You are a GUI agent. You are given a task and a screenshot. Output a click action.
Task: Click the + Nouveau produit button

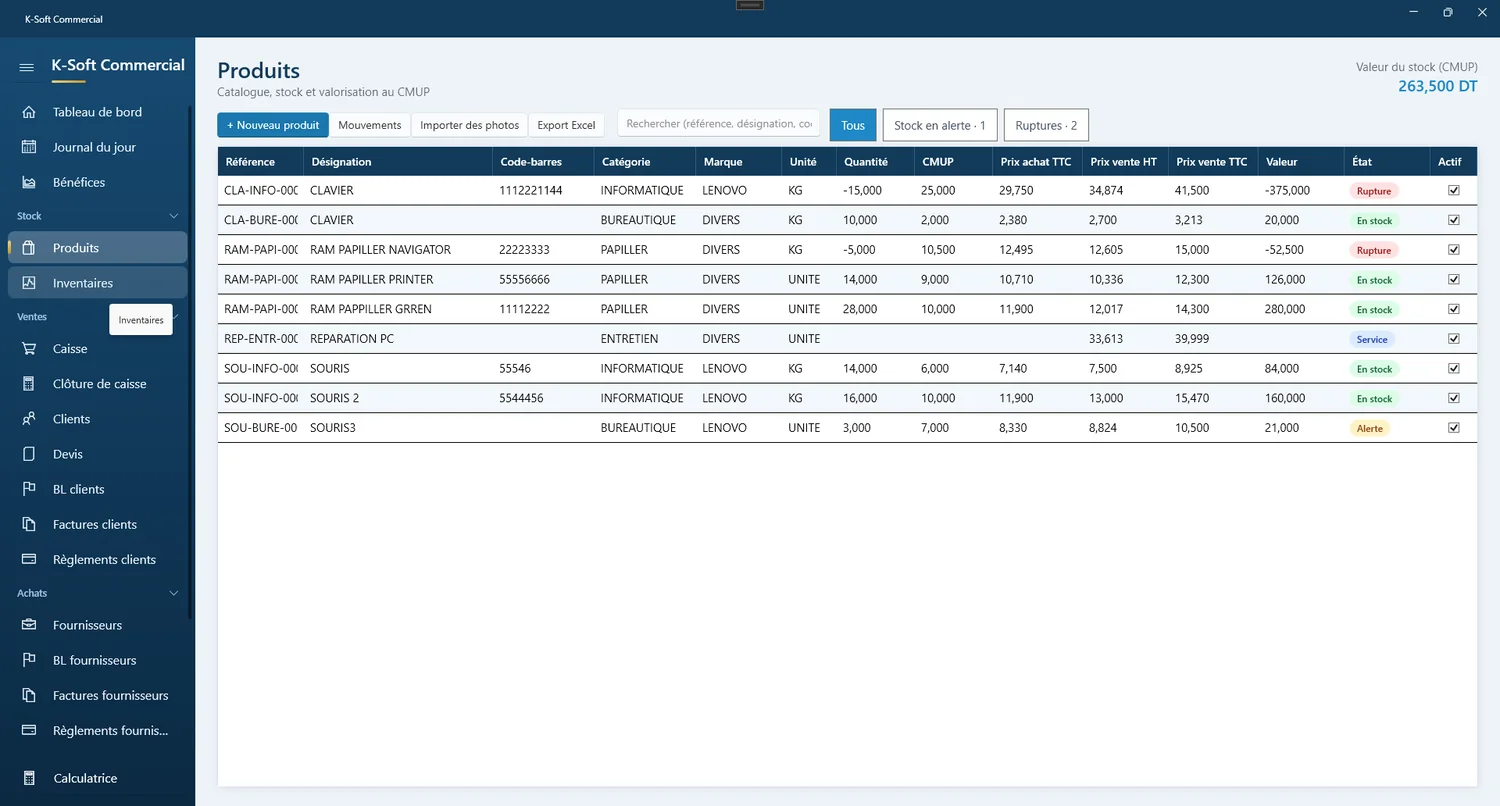[x=273, y=125]
